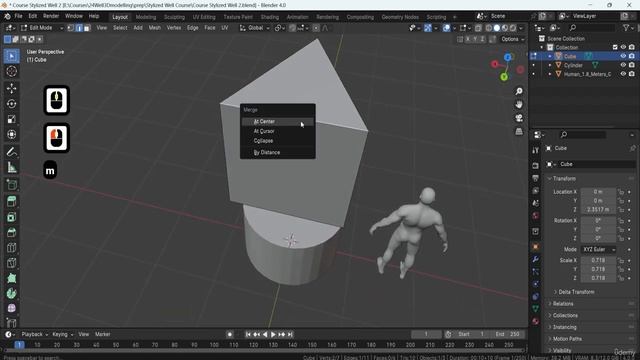
Task: Choose Collapse in Merge menu
Action: coord(278,141)
